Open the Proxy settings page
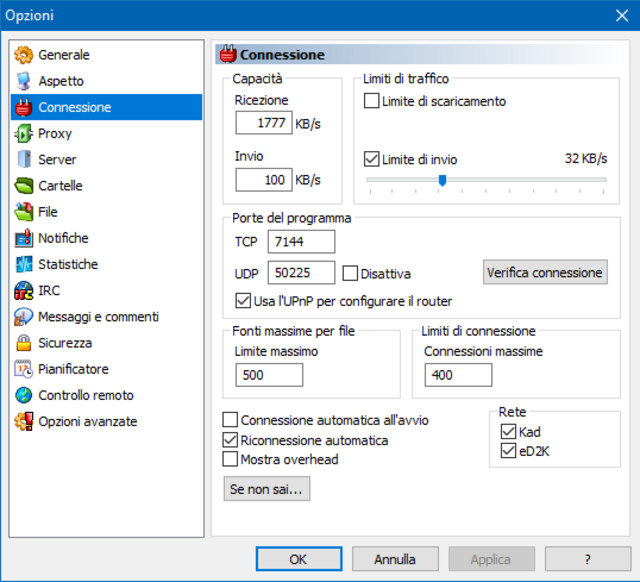640x582 pixels. pos(106,133)
